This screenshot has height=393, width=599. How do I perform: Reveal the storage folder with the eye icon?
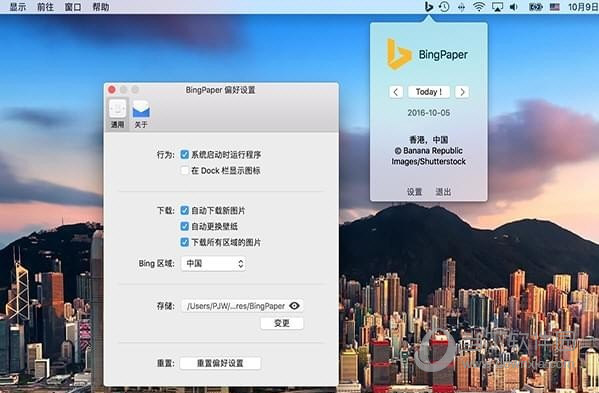[295, 306]
